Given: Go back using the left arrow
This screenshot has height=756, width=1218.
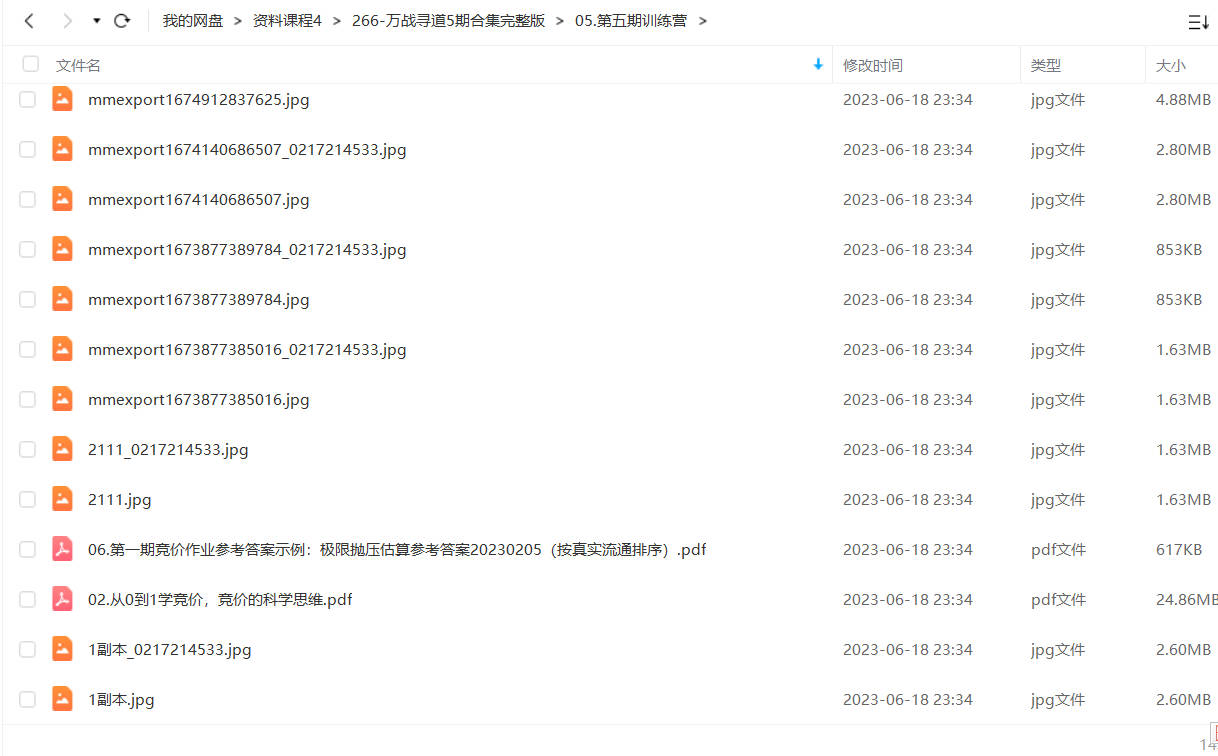Looking at the screenshot, I should tap(29, 20).
